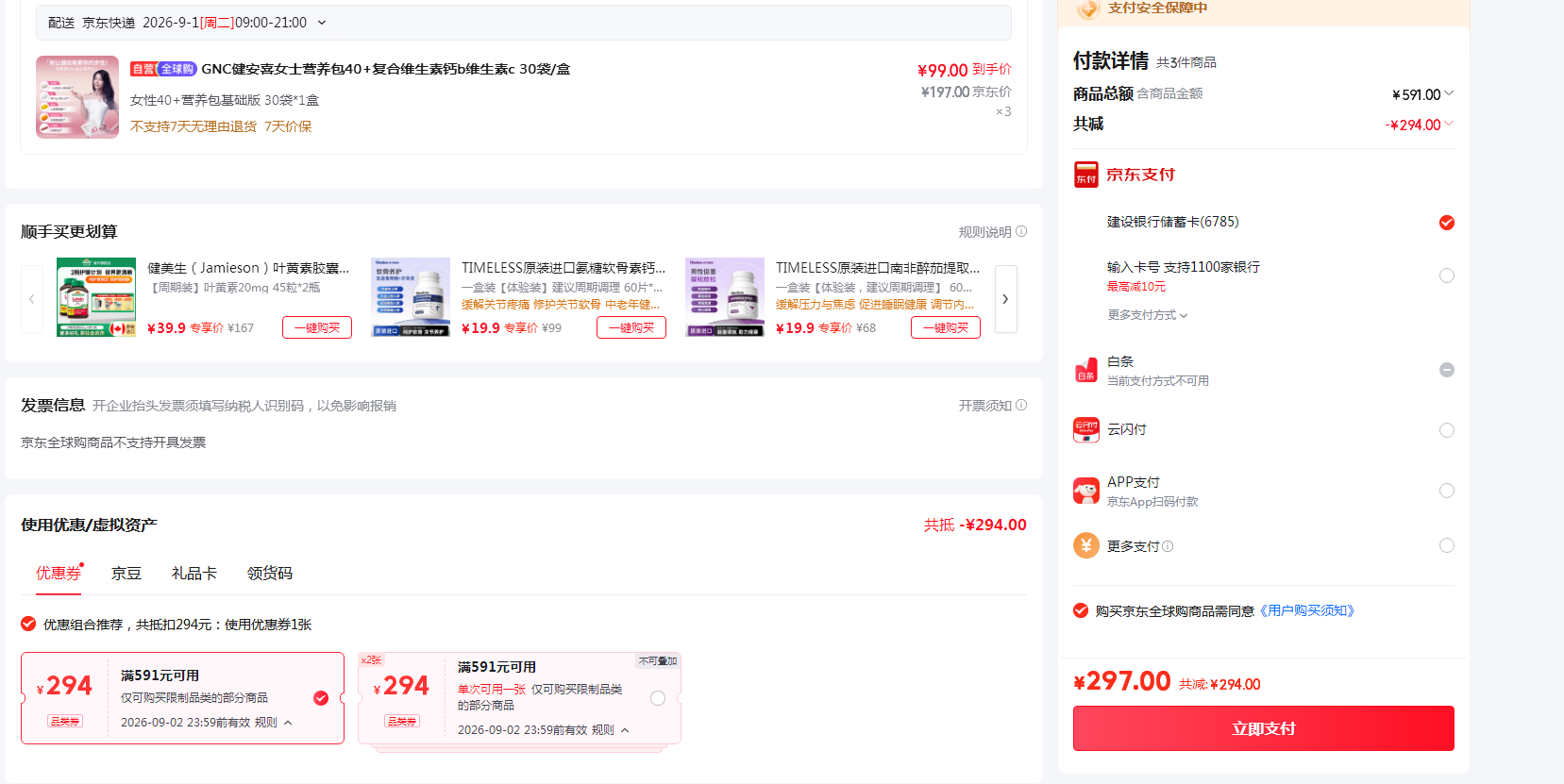Click the JD App payment icon
Viewport: 1564px width, 784px height.
[x=1086, y=491]
